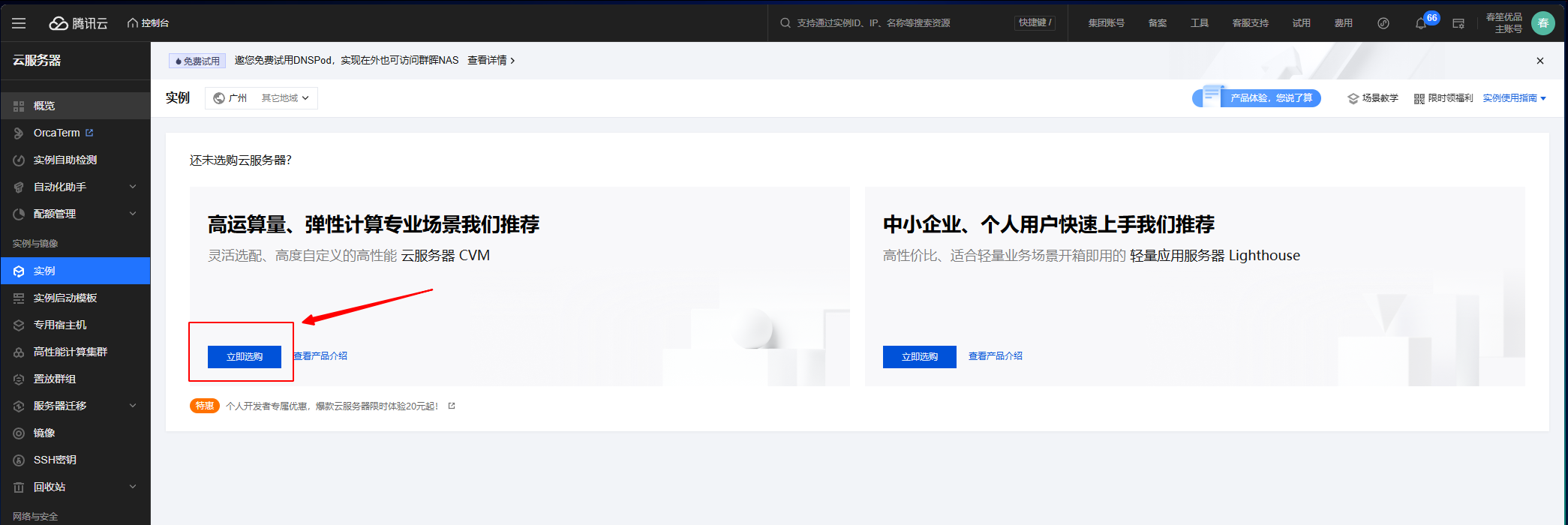The width and height of the screenshot is (1568, 525).
Task: Open the account avatar 春
Action: pos(1543,23)
